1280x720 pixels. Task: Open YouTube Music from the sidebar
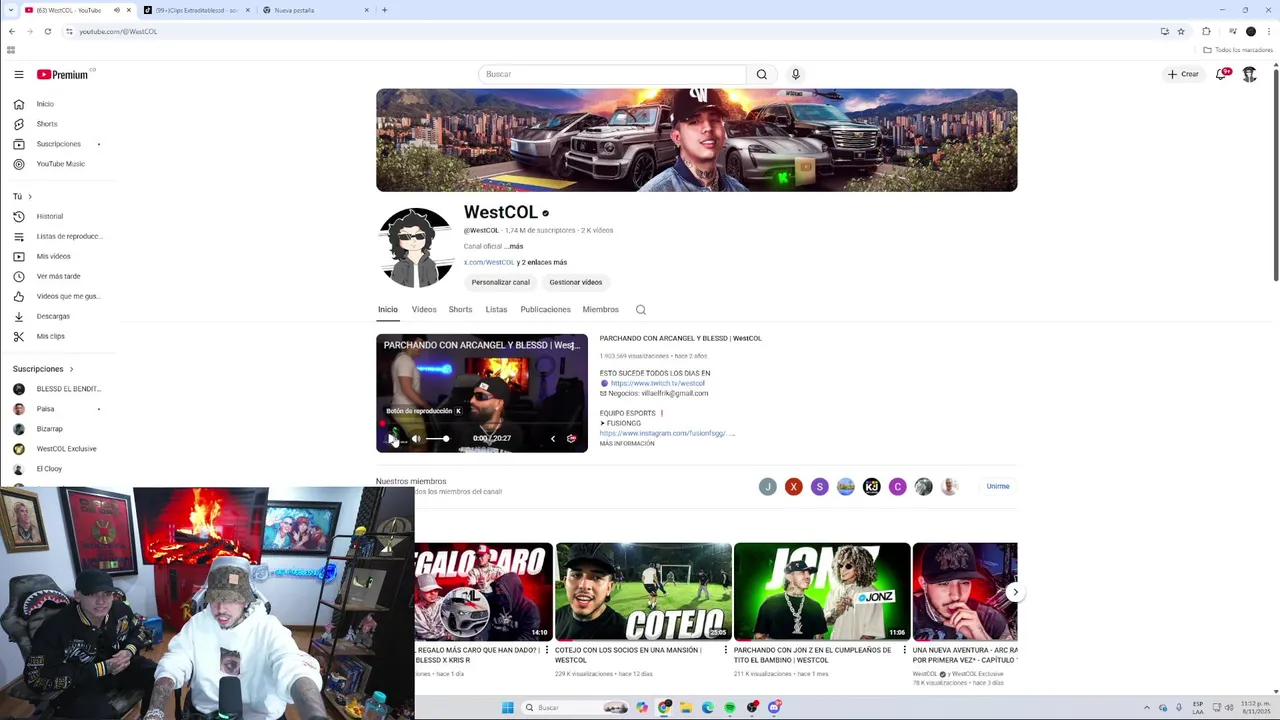[60, 164]
